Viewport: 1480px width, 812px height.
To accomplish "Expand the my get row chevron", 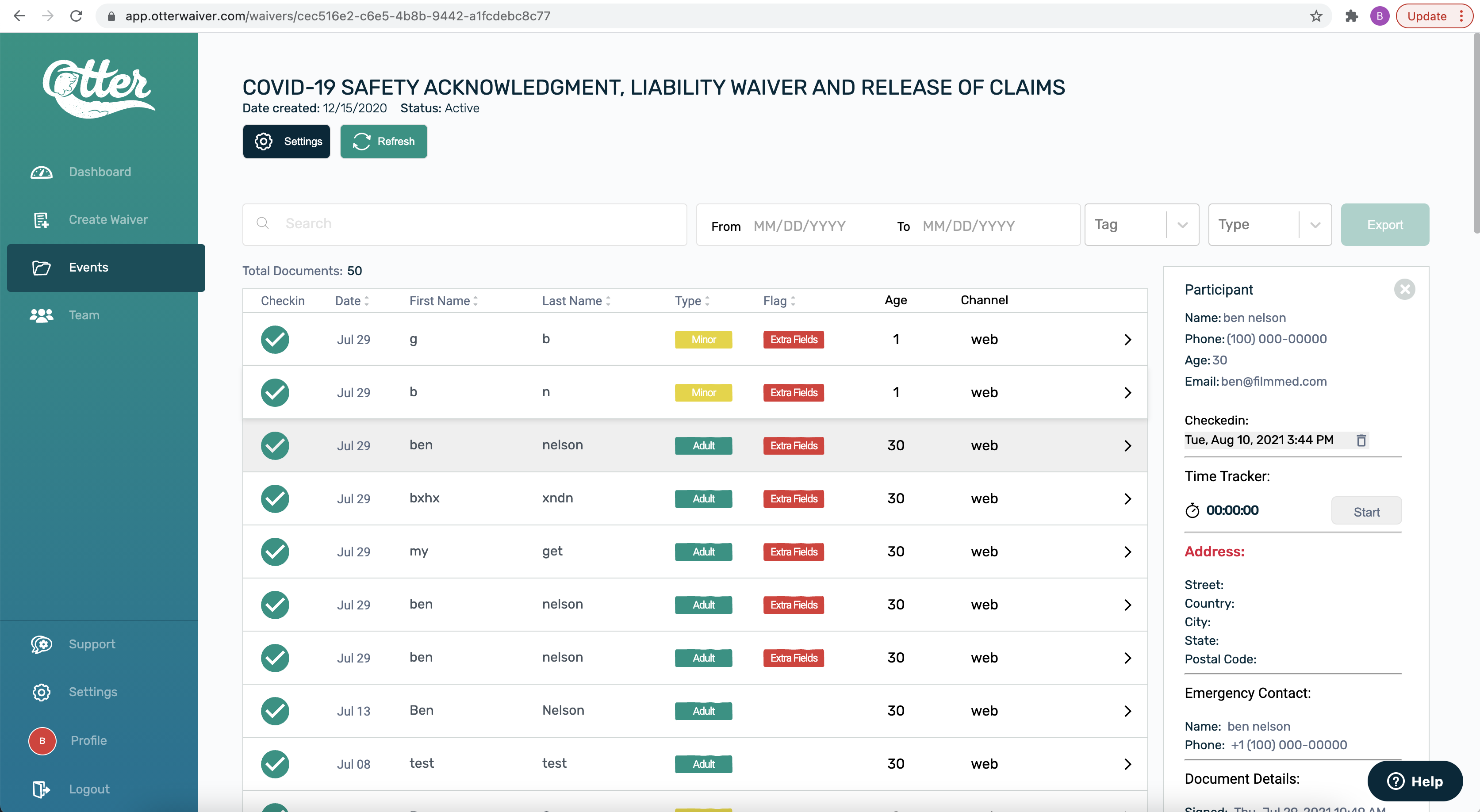I will click(1127, 552).
